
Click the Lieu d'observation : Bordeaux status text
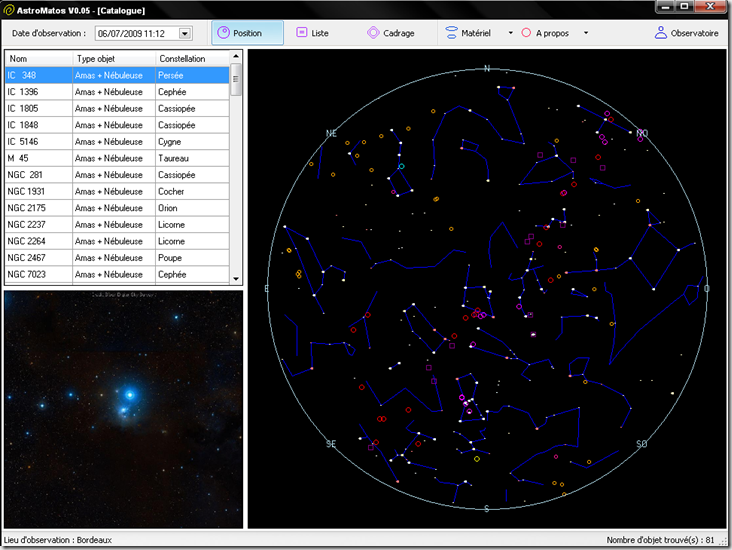pos(58,540)
